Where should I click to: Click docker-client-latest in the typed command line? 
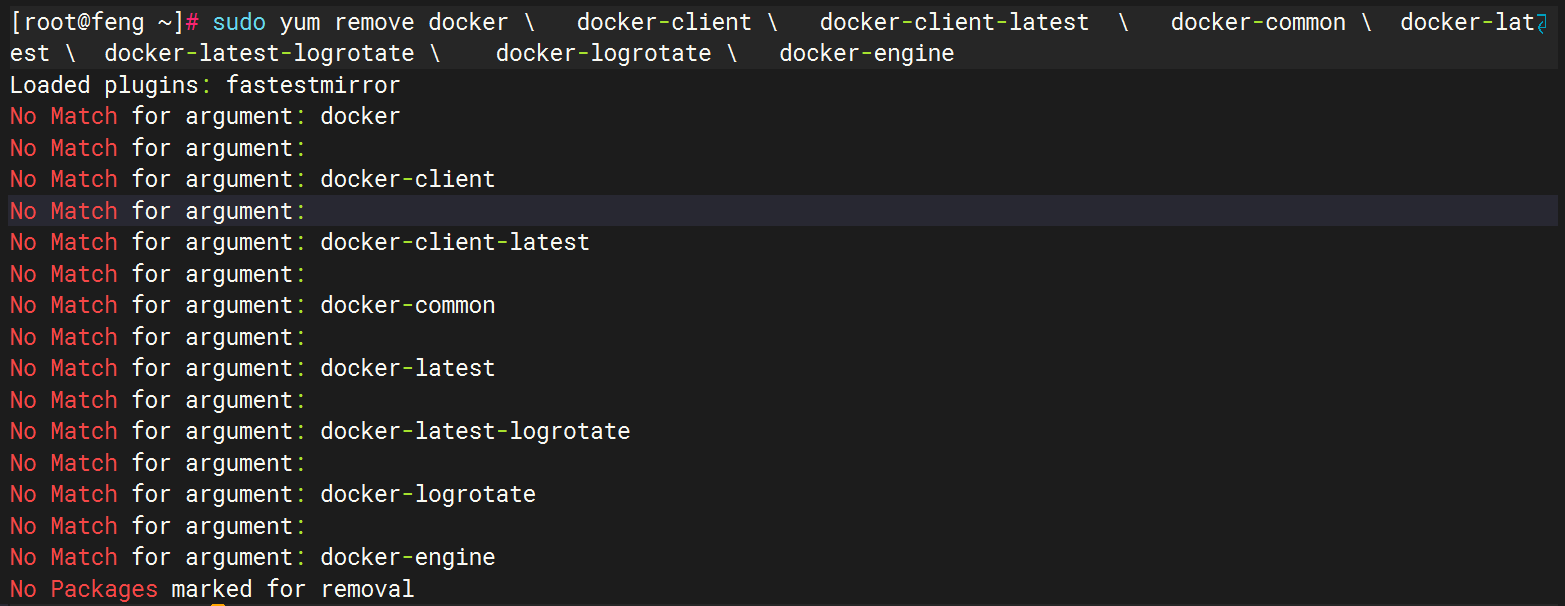point(954,22)
